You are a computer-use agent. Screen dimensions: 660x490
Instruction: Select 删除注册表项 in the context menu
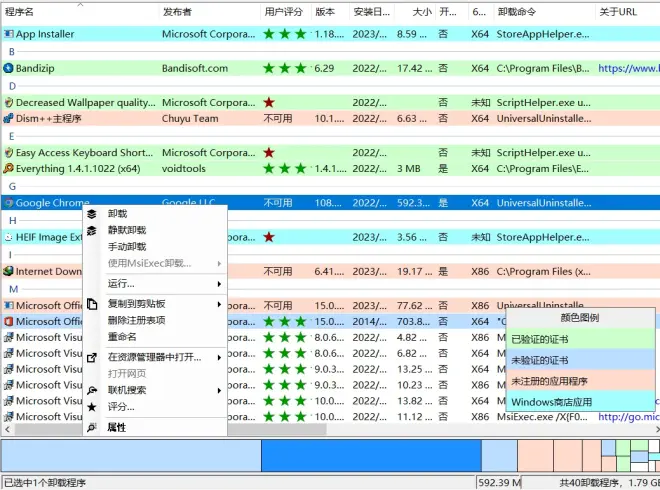136,320
